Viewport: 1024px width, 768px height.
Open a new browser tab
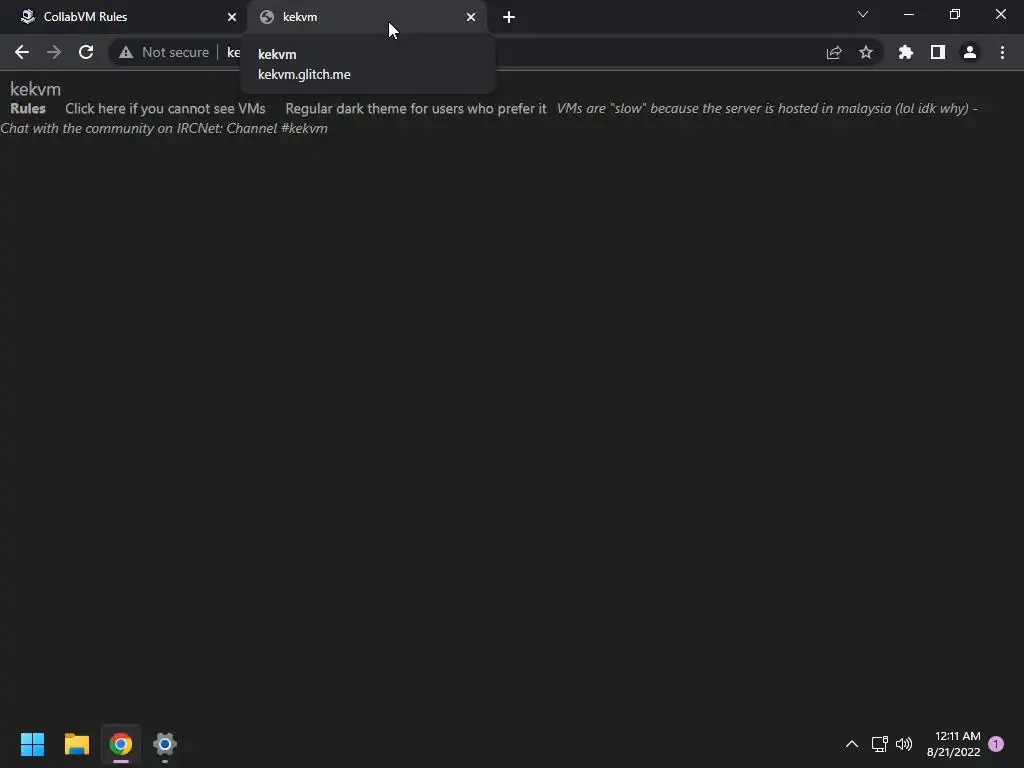point(509,17)
